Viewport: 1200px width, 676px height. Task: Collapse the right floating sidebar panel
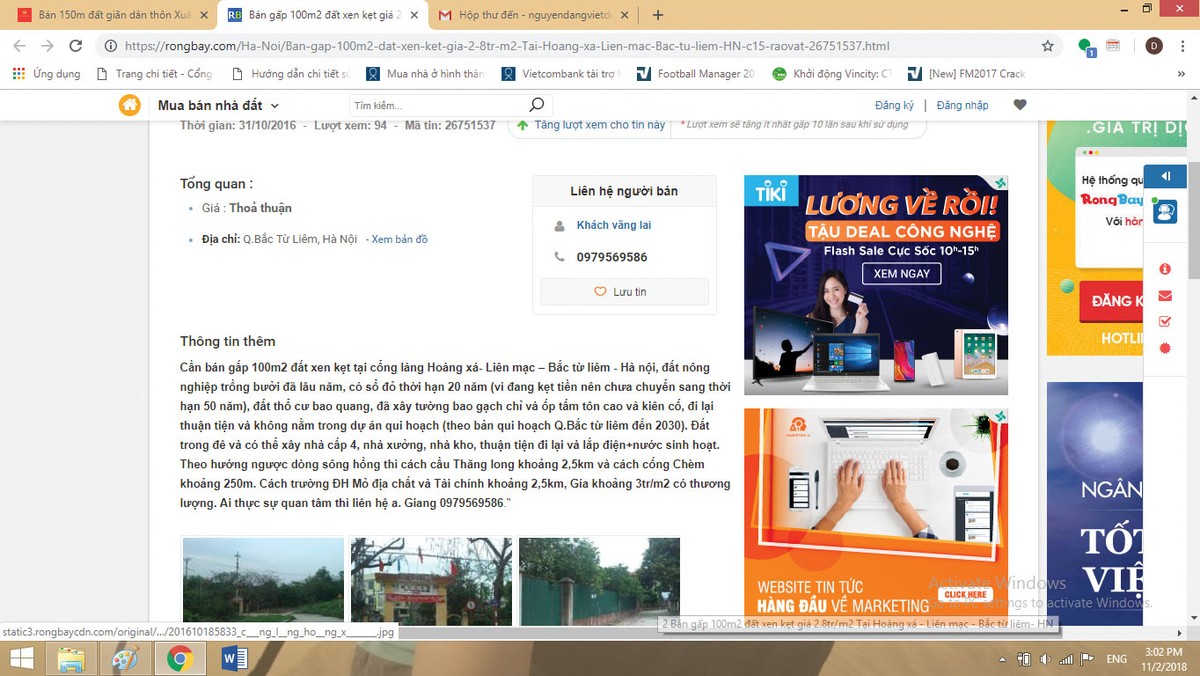click(1165, 177)
